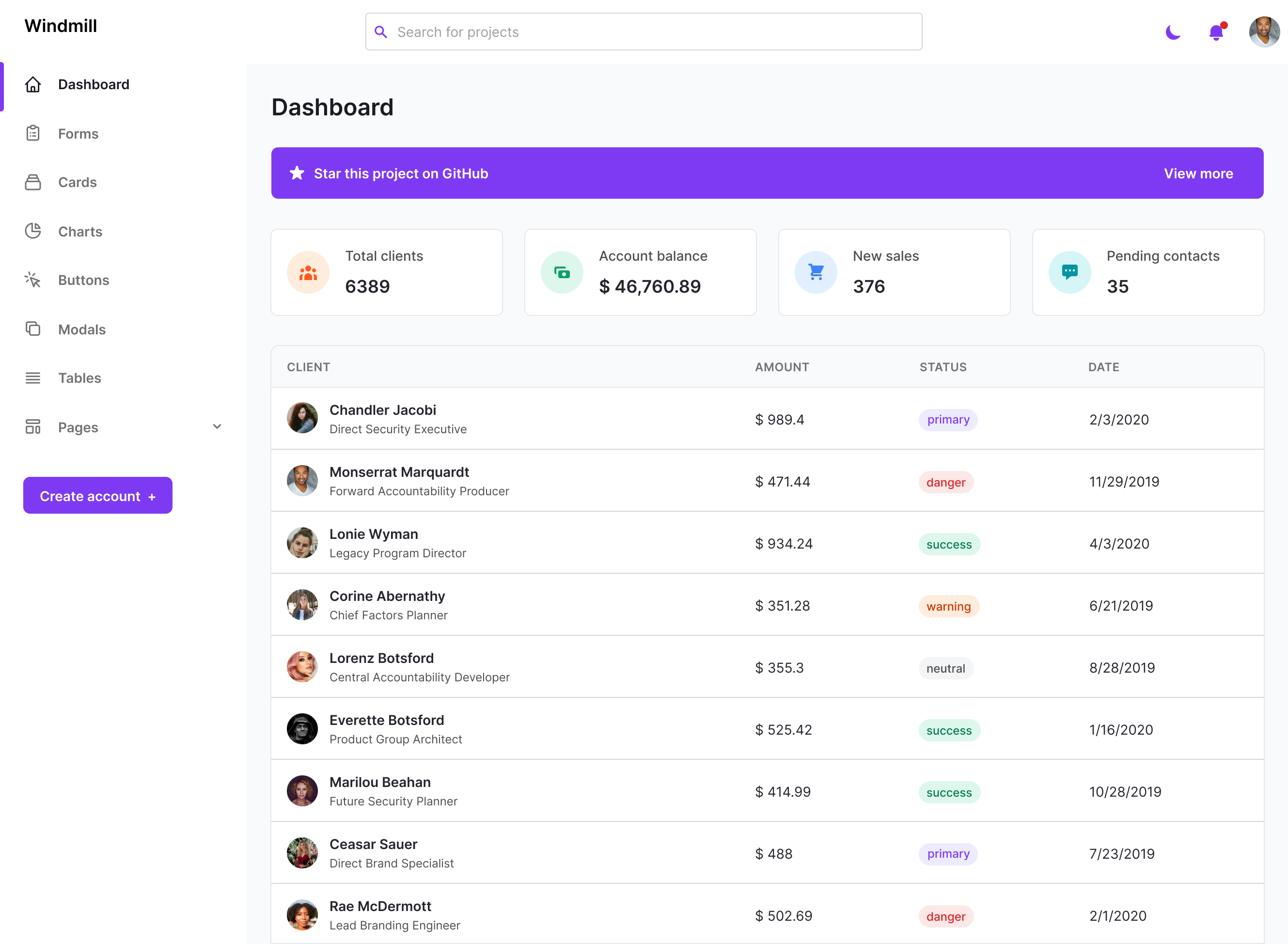The height and width of the screenshot is (944, 1288).
Task: Click the notifications bell icon
Action: coord(1215,30)
